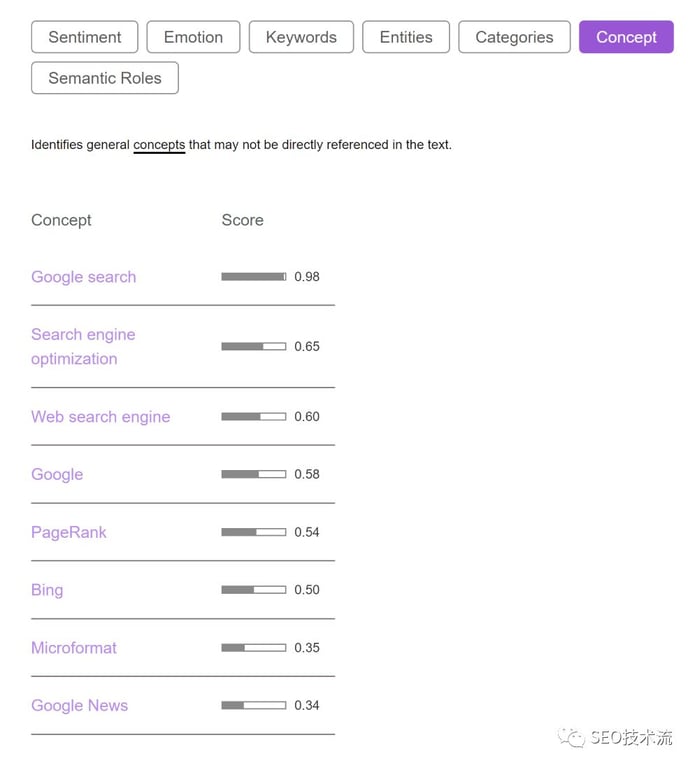Open the Emotion tab
This screenshot has width=695, height=768.
[193, 37]
